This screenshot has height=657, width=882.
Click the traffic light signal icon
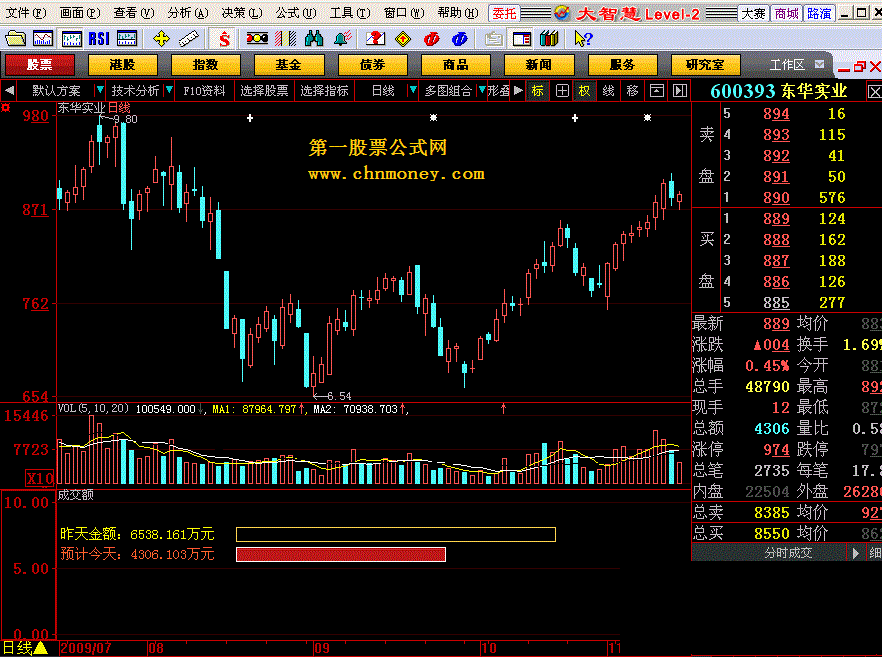coord(257,39)
